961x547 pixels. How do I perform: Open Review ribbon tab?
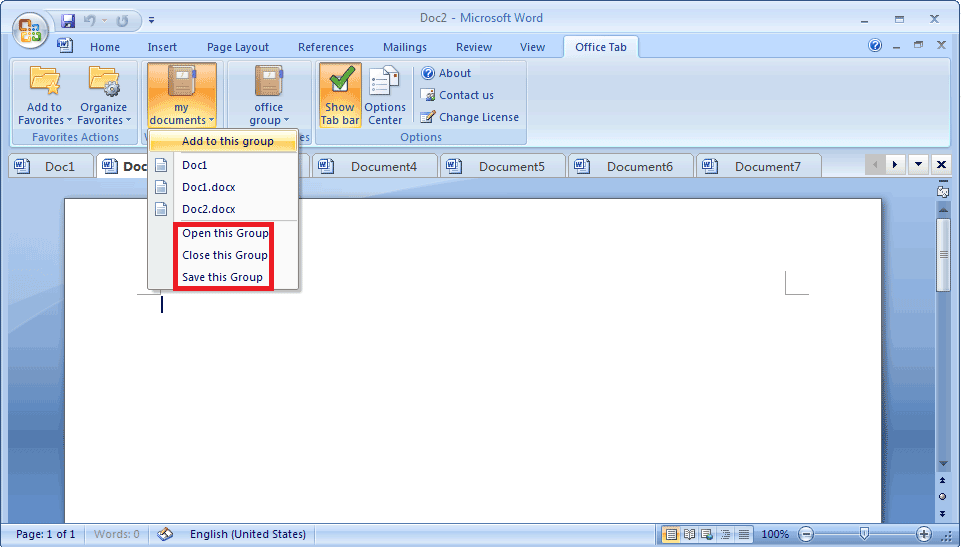pyautogui.click(x=473, y=47)
